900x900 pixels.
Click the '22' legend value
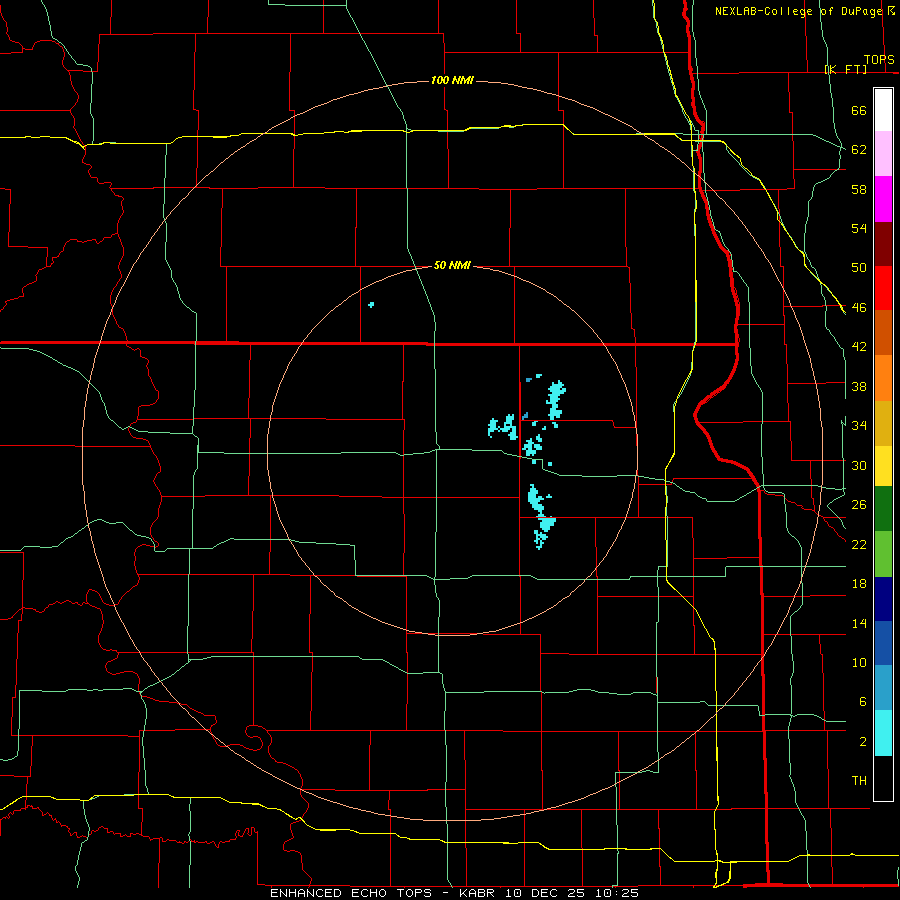click(x=859, y=544)
